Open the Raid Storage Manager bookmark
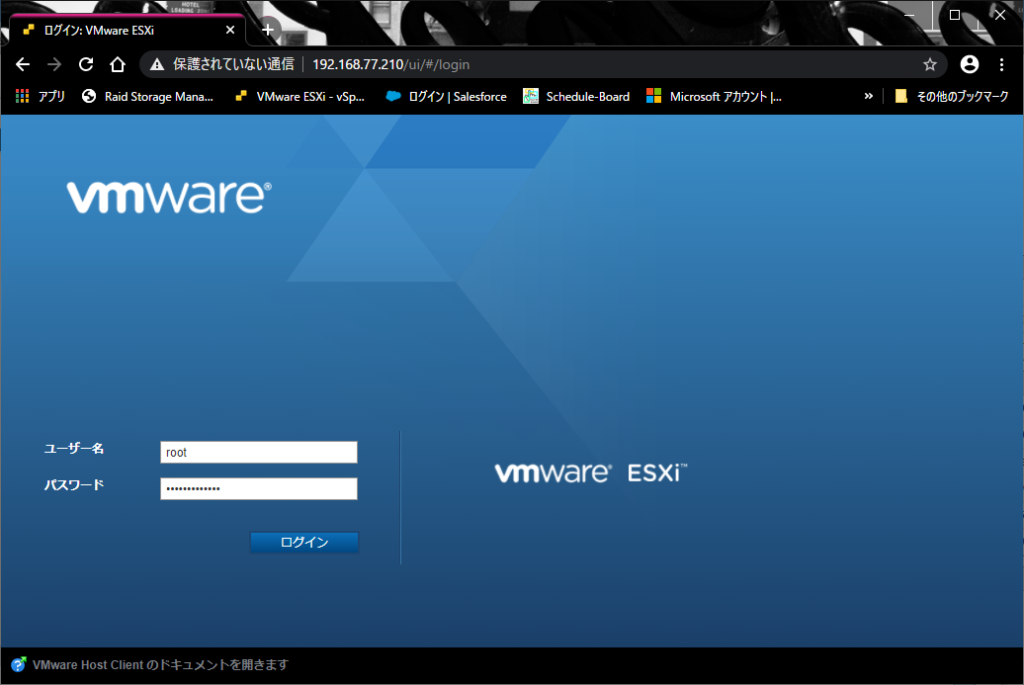Image resolution: width=1024 pixels, height=685 pixels. click(x=148, y=97)
